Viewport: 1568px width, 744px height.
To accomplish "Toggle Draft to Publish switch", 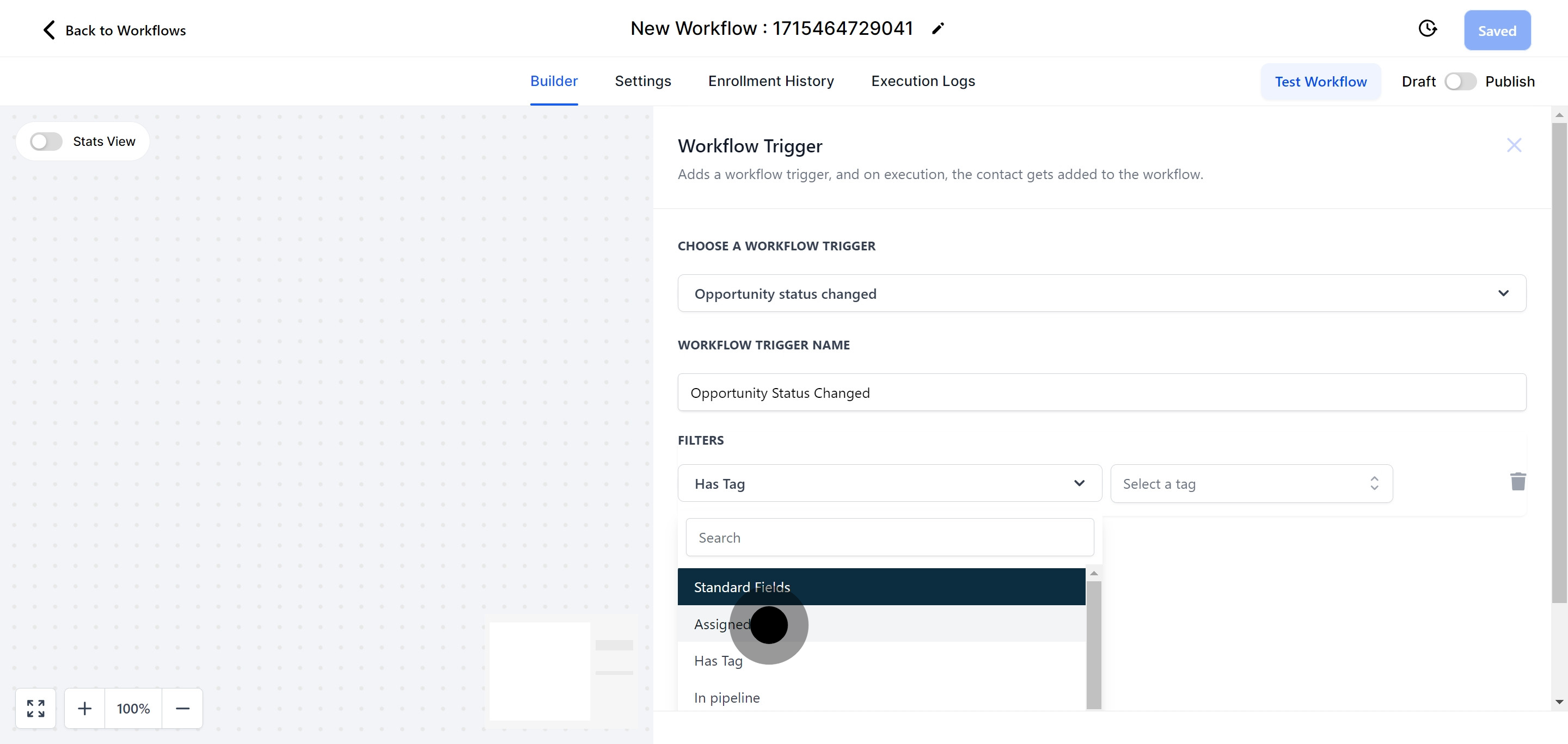I will (1460, 82).
